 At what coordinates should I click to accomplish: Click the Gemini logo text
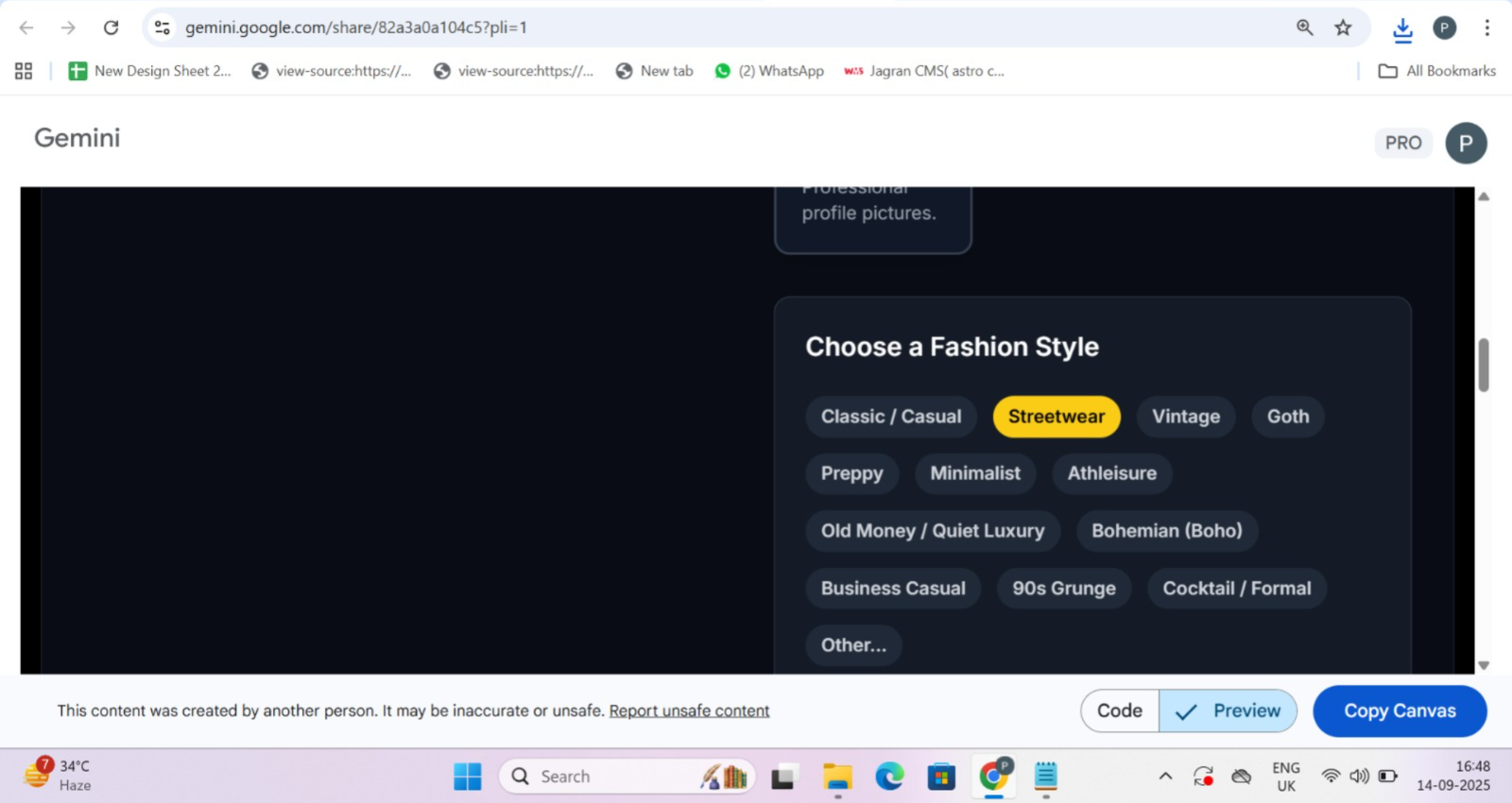tap(77, 138)
